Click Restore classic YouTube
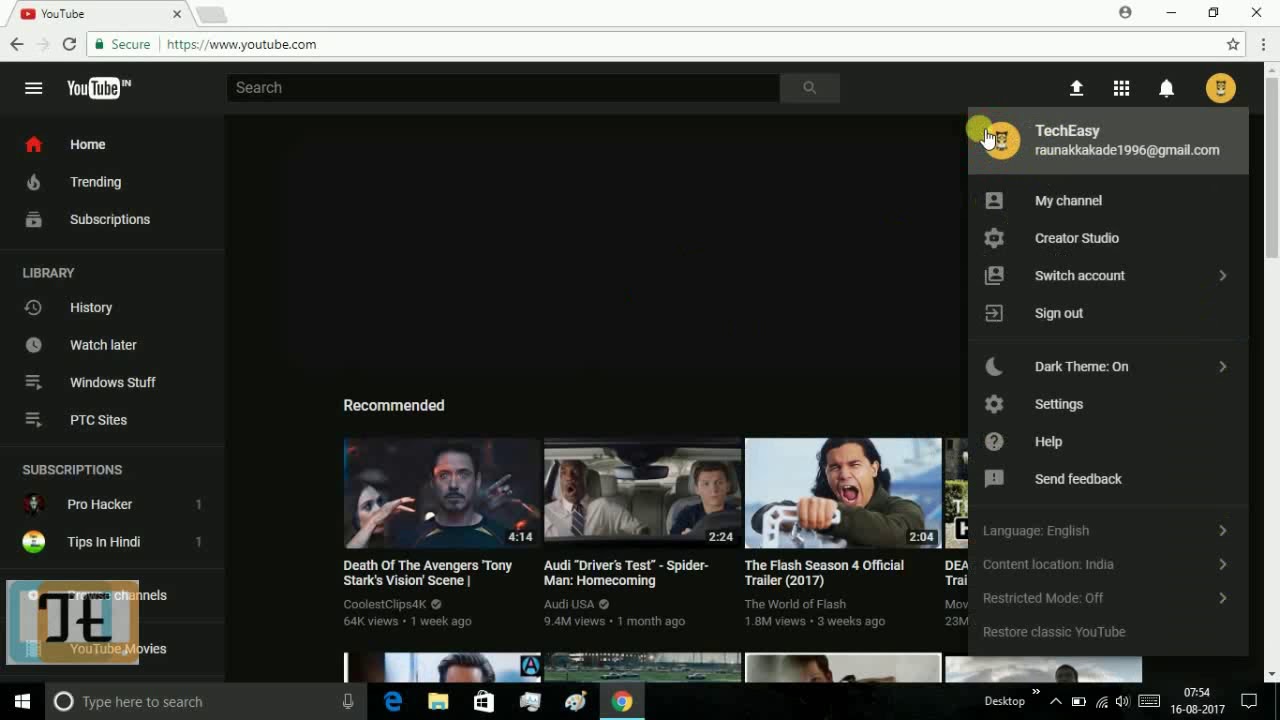The image size is (1280, 720). coord(1054,632)
